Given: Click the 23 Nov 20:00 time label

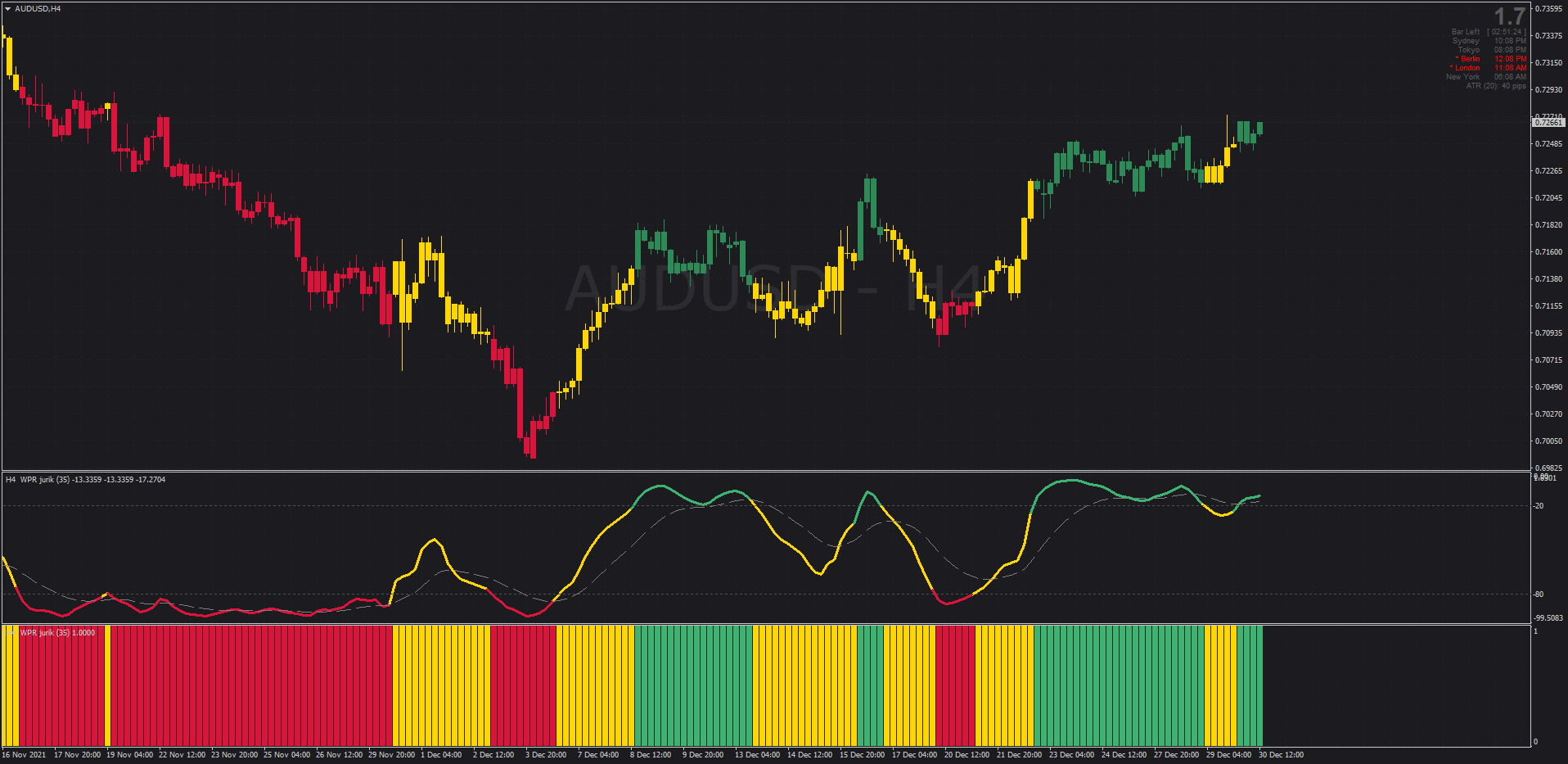Looking at the screenshot, I should point(235,755).
